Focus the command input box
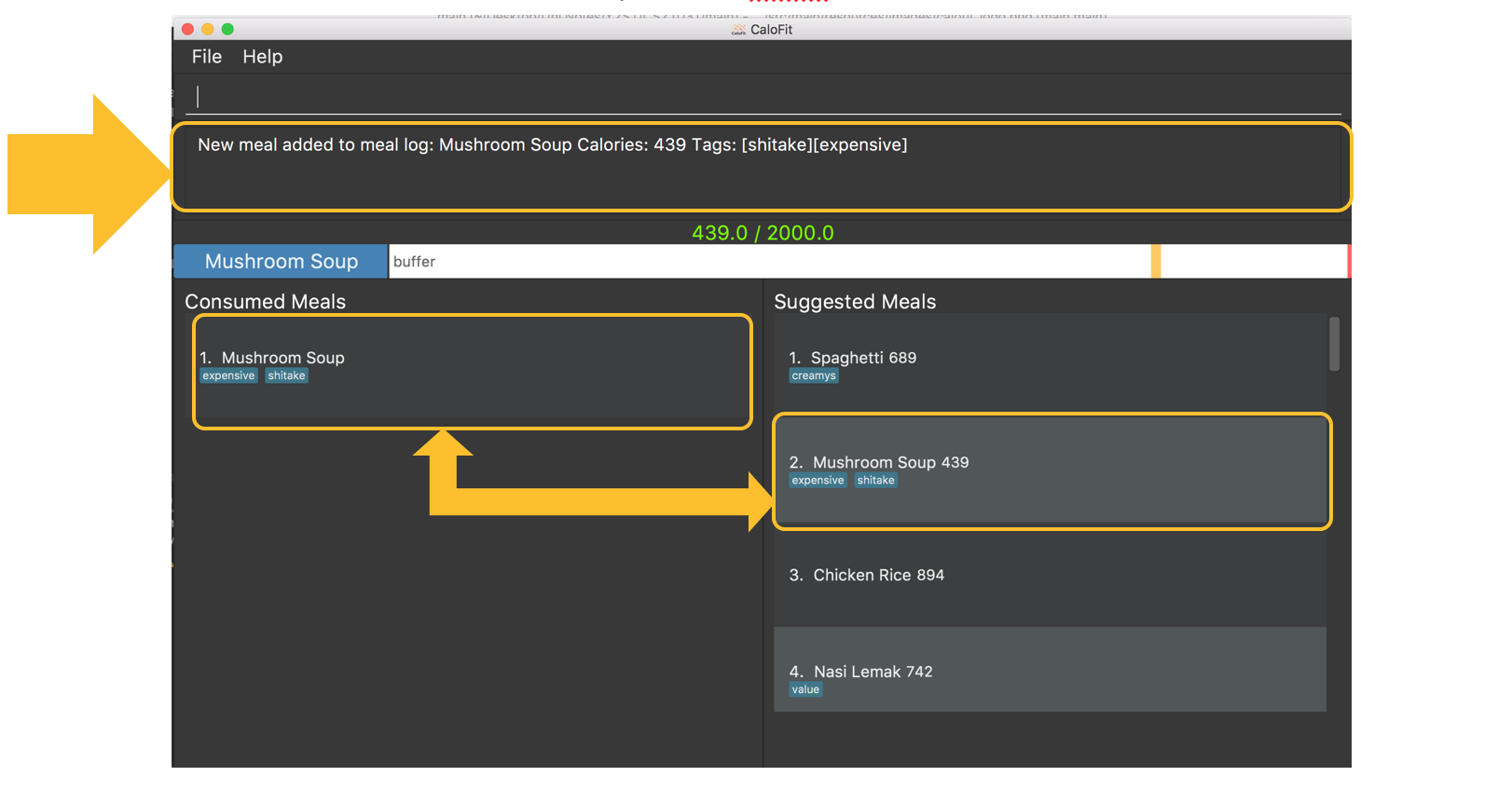This screenshot has width=1512, height=790. pos(763,96)
